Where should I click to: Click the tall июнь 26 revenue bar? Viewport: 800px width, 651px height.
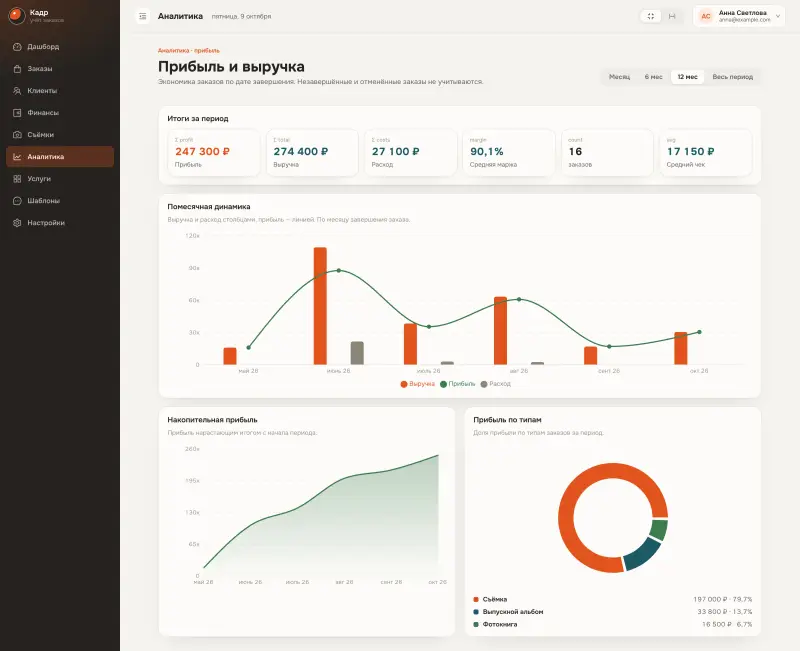click(x=320, y=306)
